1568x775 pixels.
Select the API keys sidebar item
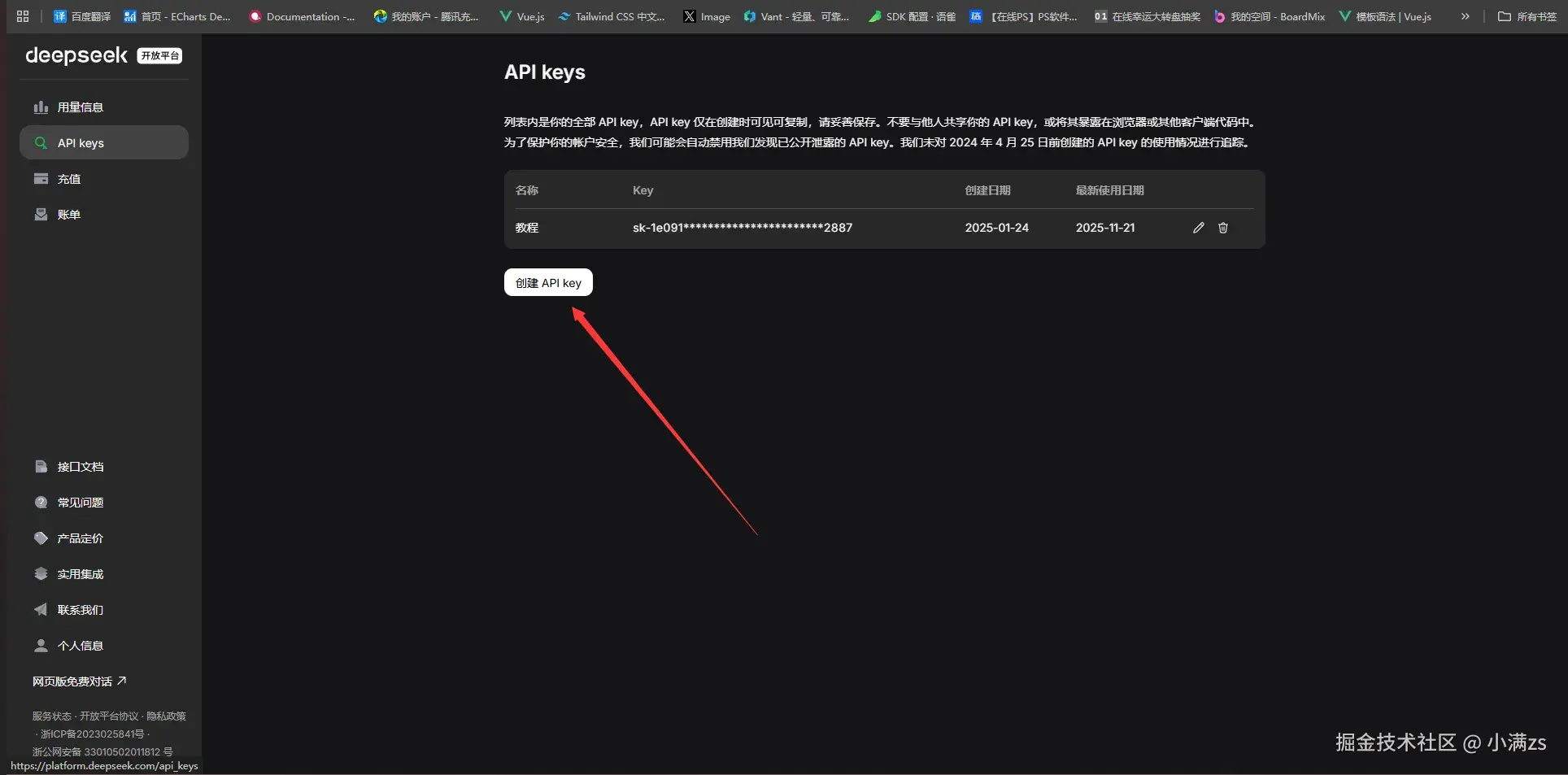(104, 142)
